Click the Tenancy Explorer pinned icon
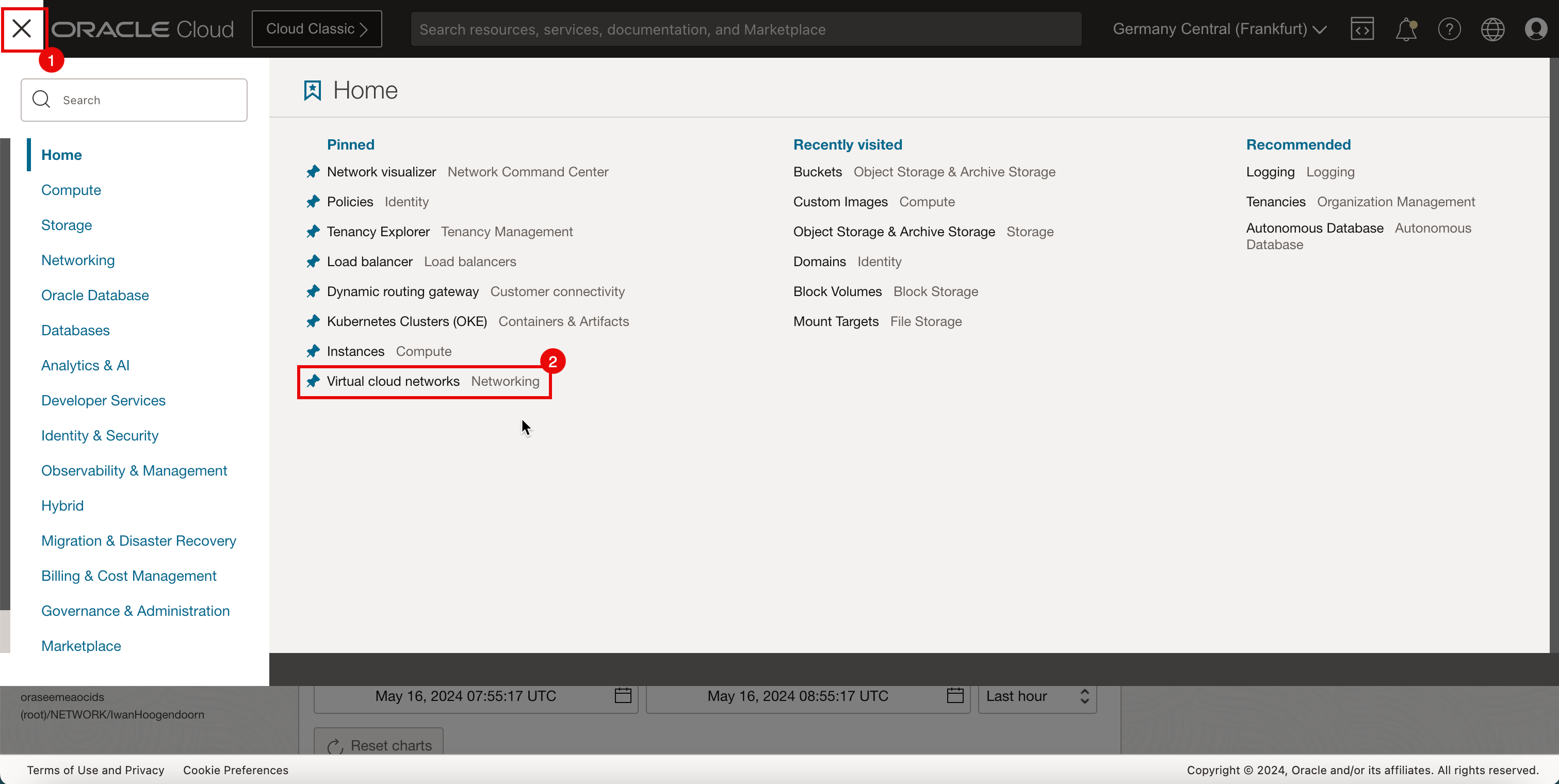Screen dimensions: 1559x784 click(314, 231)
